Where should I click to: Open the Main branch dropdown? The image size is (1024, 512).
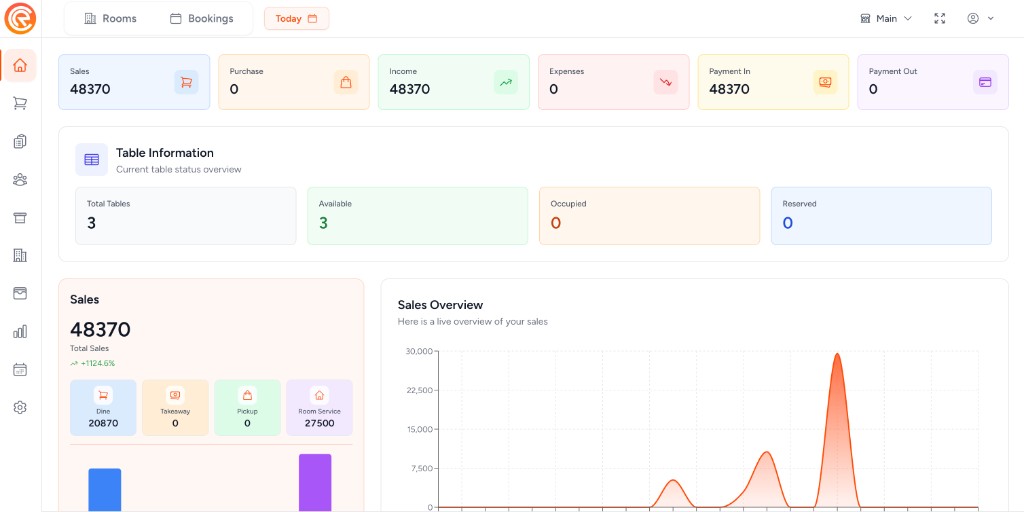886,18
